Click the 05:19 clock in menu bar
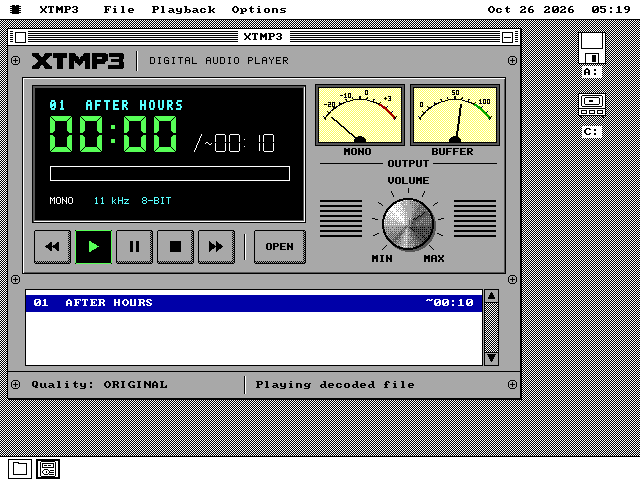This screenshot has height=480, width=640. point(611,9)
